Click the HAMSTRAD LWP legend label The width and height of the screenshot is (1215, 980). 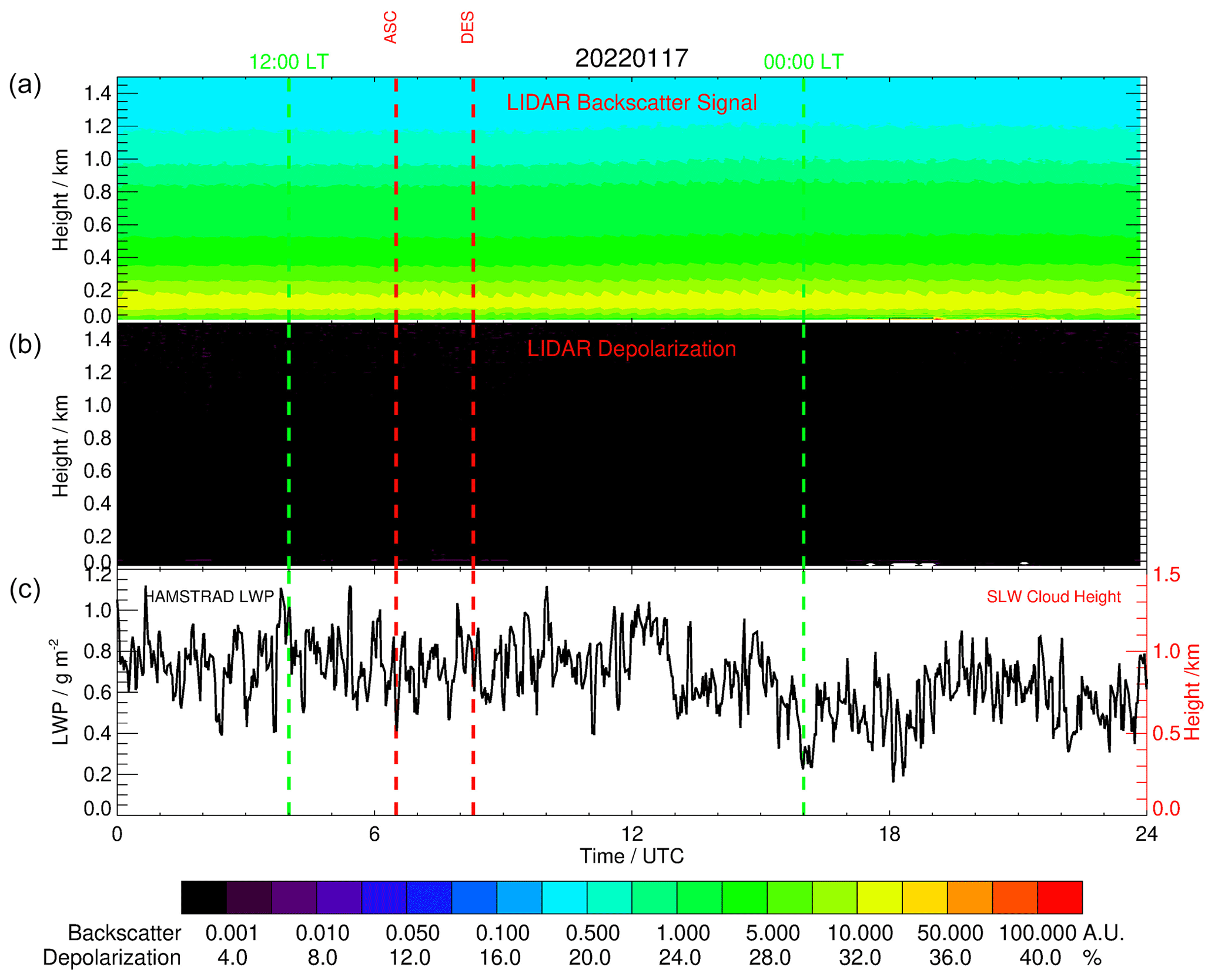[x=209, y=597]
